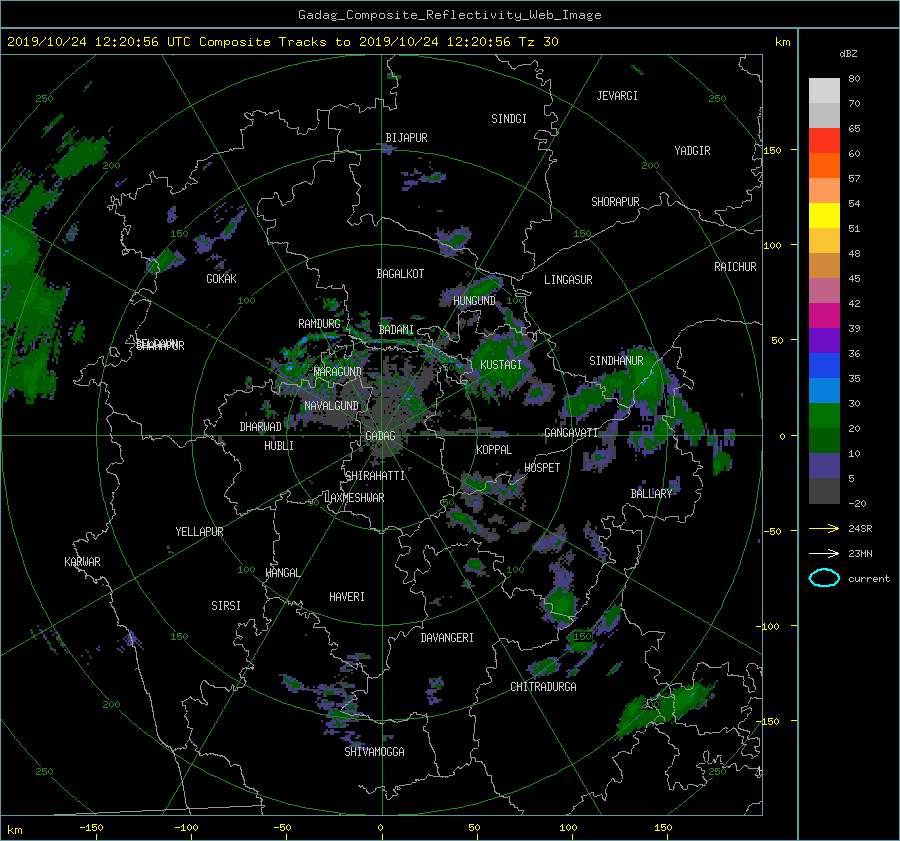Click the KARWAR city label
The image size is (900, 841).
(x=82, y=561)
